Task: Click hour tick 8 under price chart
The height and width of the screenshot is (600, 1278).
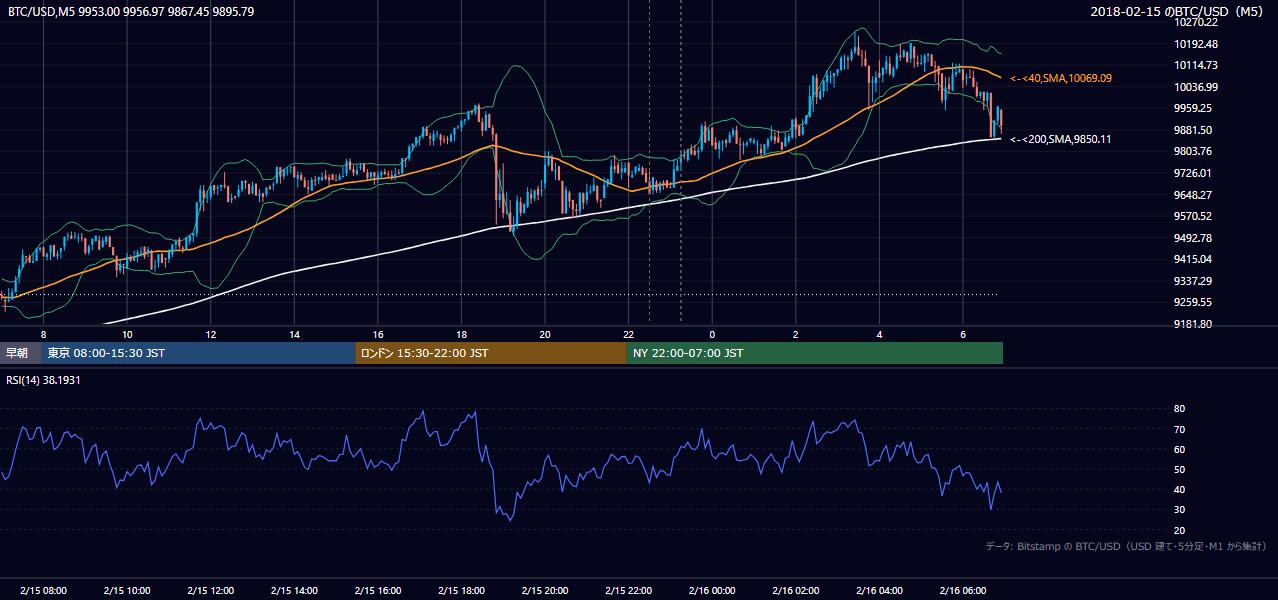Action: pyautogui.click(x=43, y=334)
